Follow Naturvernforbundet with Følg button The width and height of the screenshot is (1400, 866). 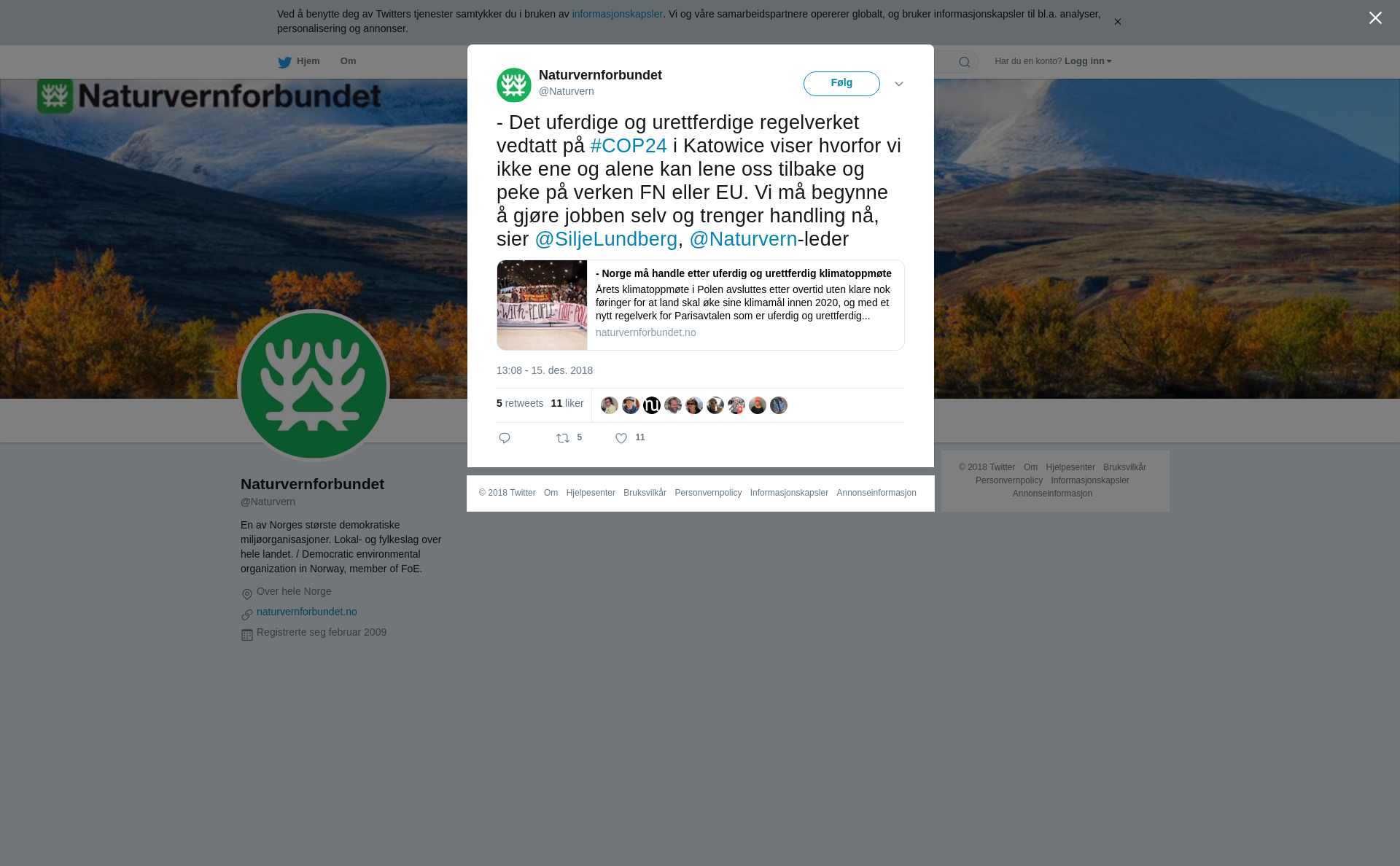[x=841, y=84]
